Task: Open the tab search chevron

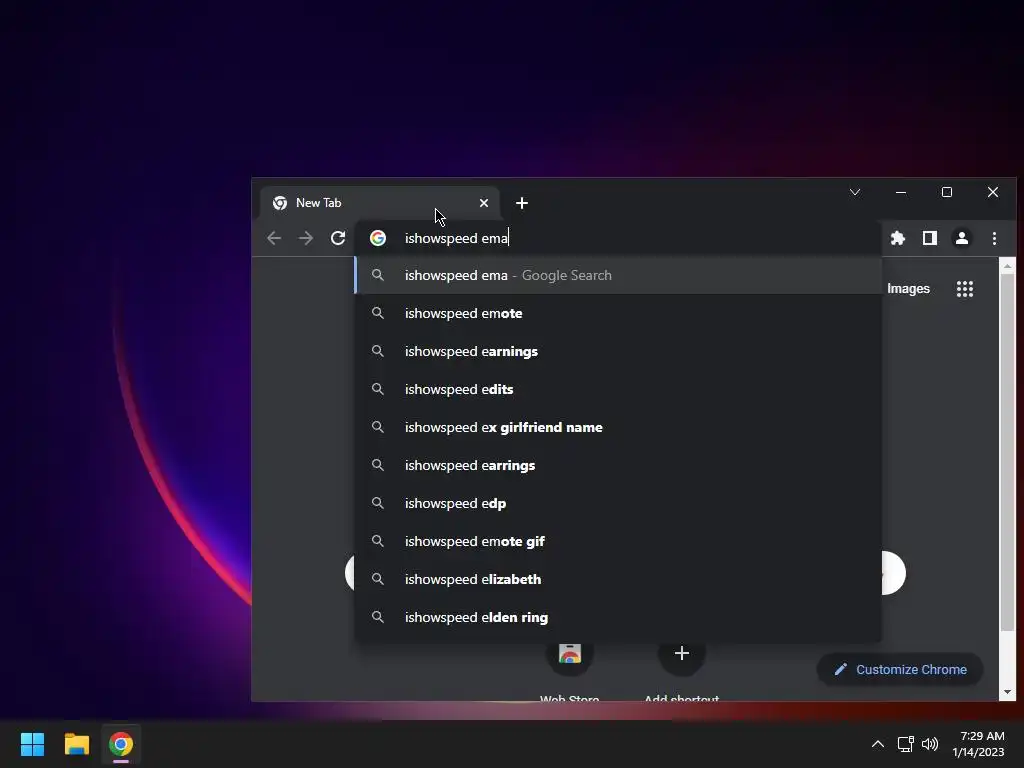Action: 855,192
